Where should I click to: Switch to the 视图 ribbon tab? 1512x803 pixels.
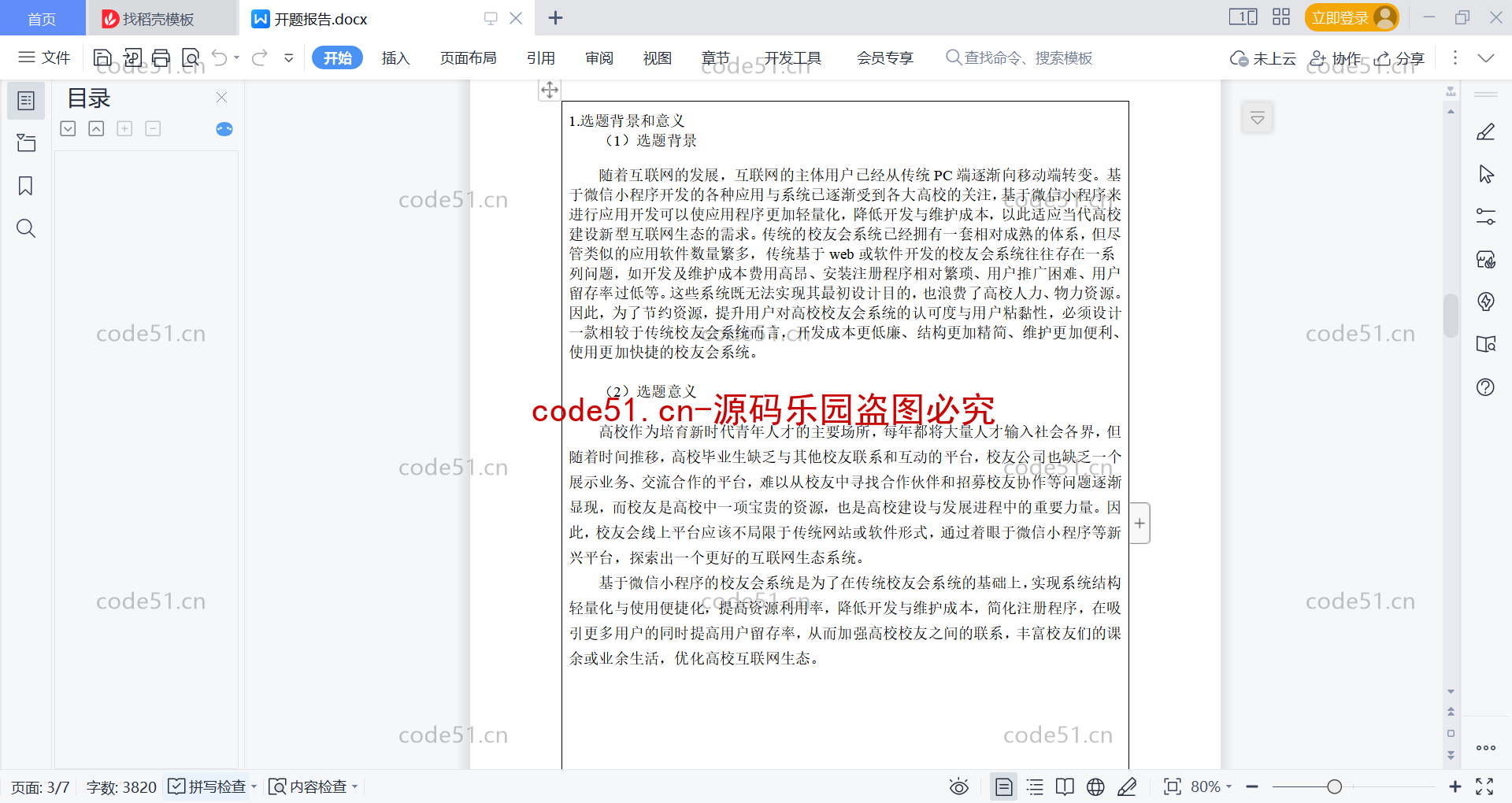click(x=657, y=57)
